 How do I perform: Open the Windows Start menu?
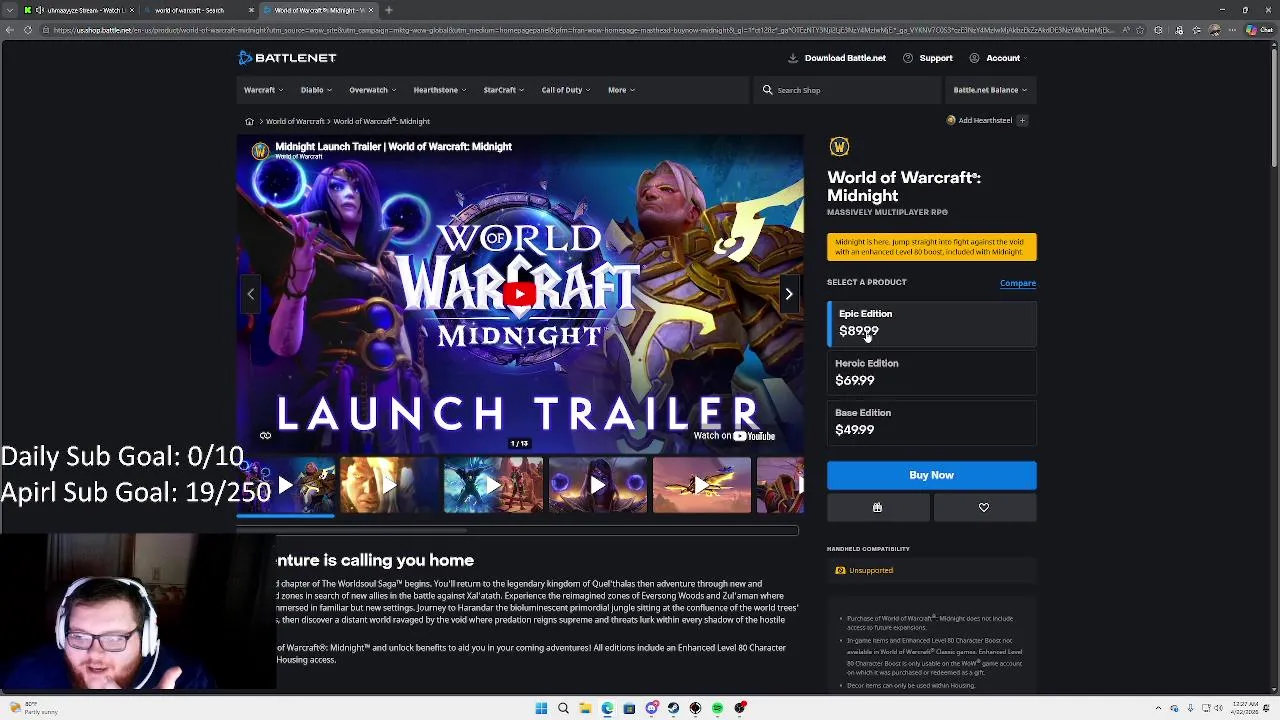pos(541,708)
